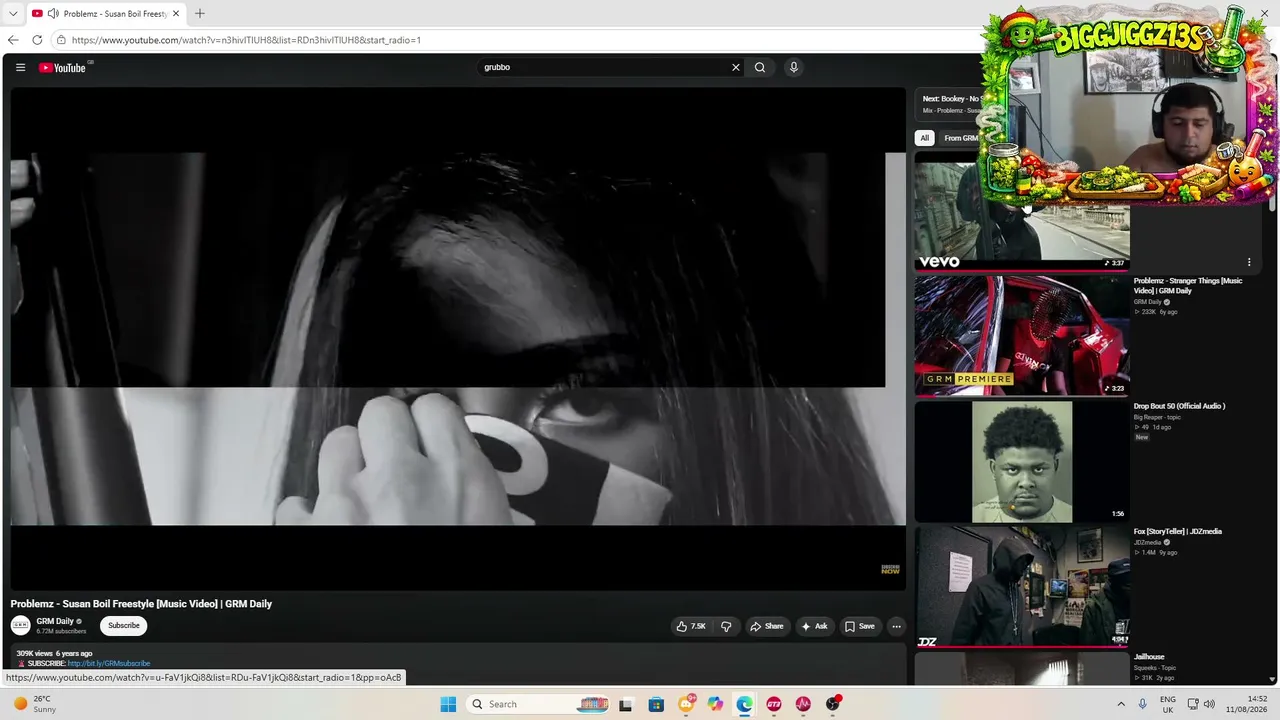The height and width of the screenshot is (720, 1280).
Task: Open the Fox [StoryTeller] video title
Action: coord(1178,532)
